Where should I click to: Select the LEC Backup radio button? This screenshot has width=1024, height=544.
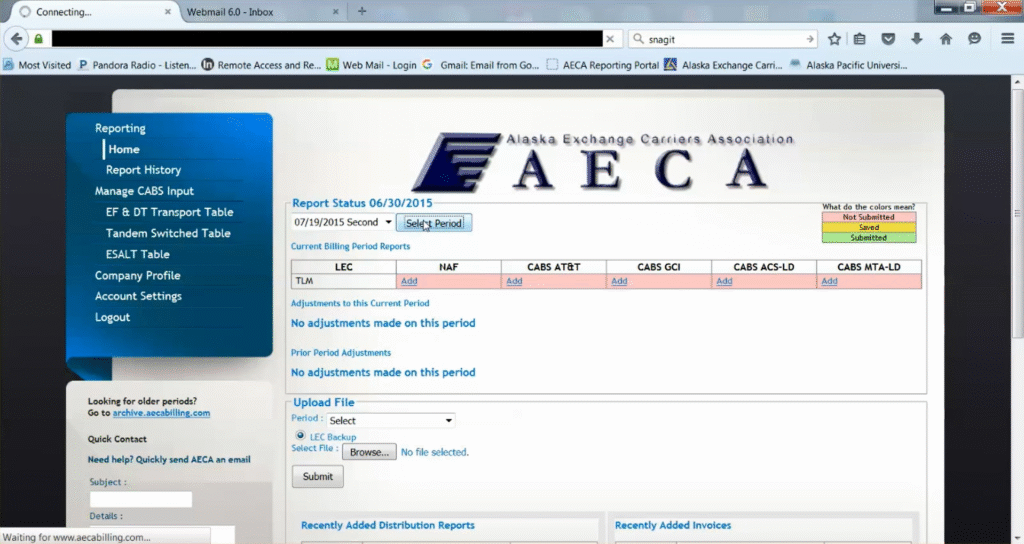pos(300,436)
